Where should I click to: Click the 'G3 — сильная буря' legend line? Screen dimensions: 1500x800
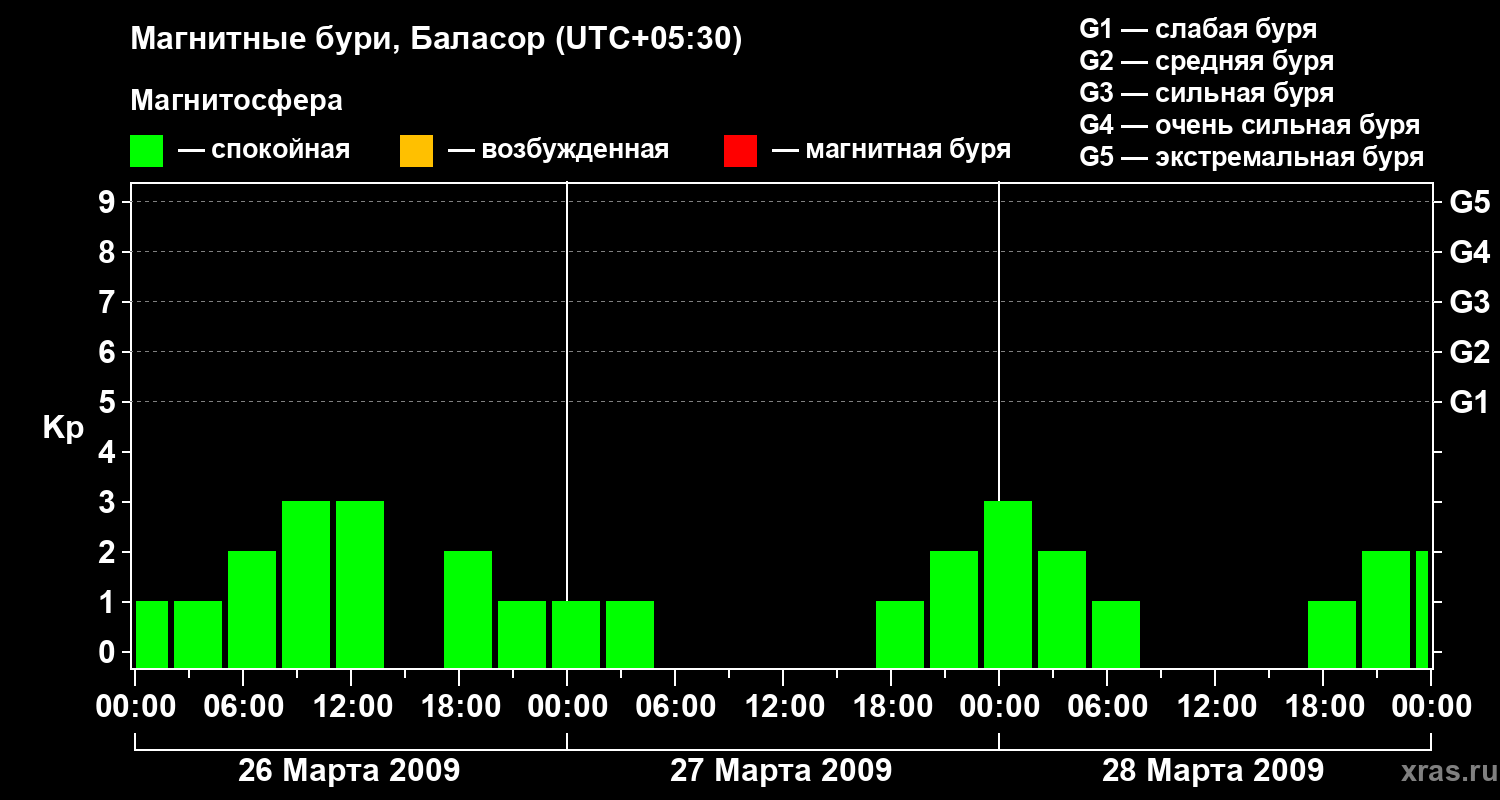[1207, 93]
